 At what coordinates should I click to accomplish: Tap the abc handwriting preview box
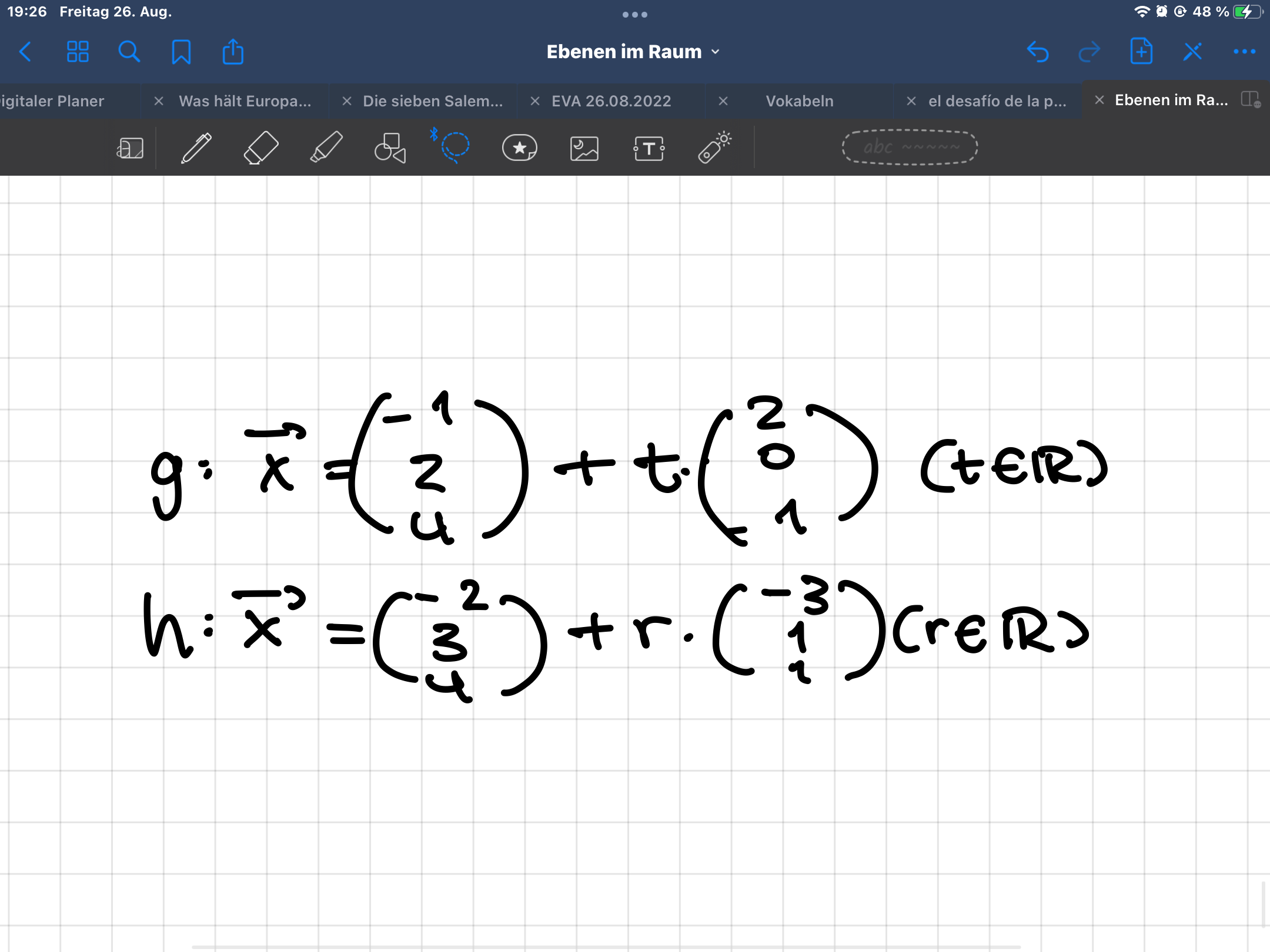910,147
